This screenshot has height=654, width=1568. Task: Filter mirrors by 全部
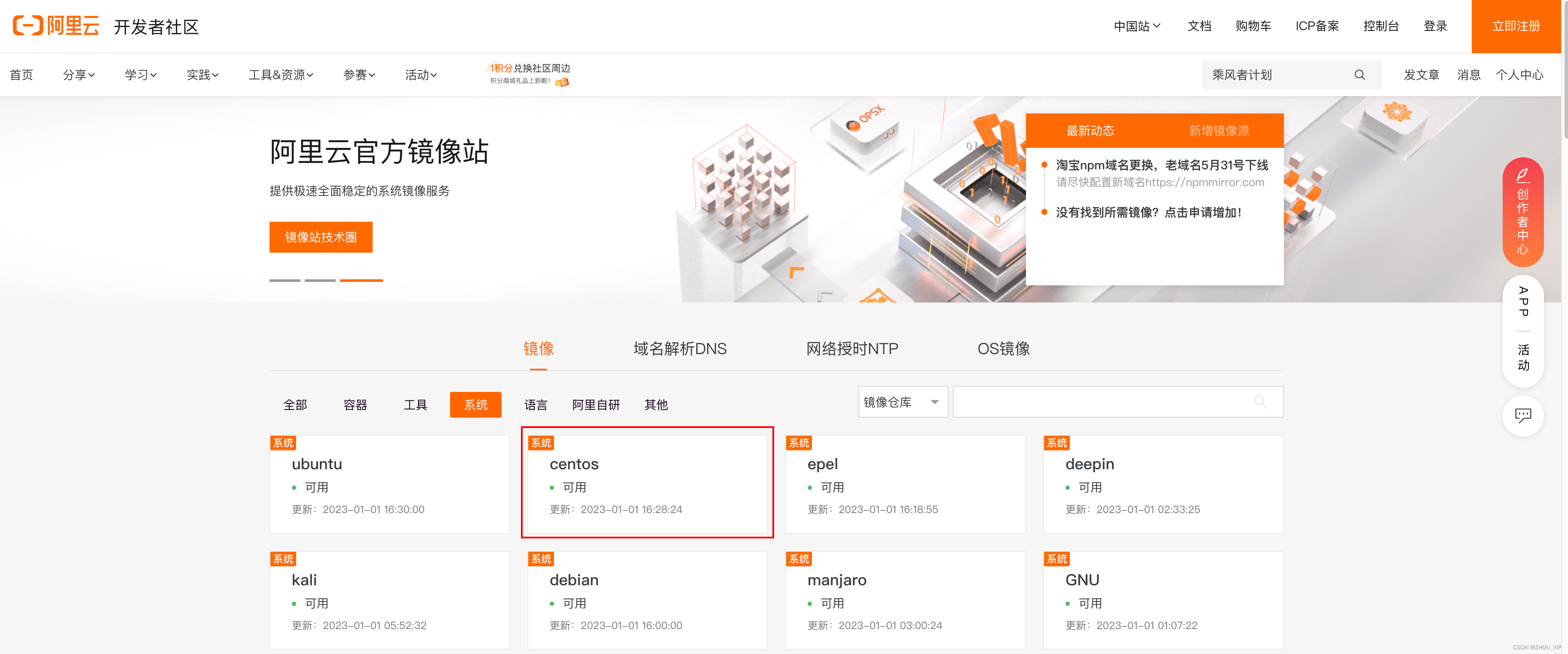[295, 405]
